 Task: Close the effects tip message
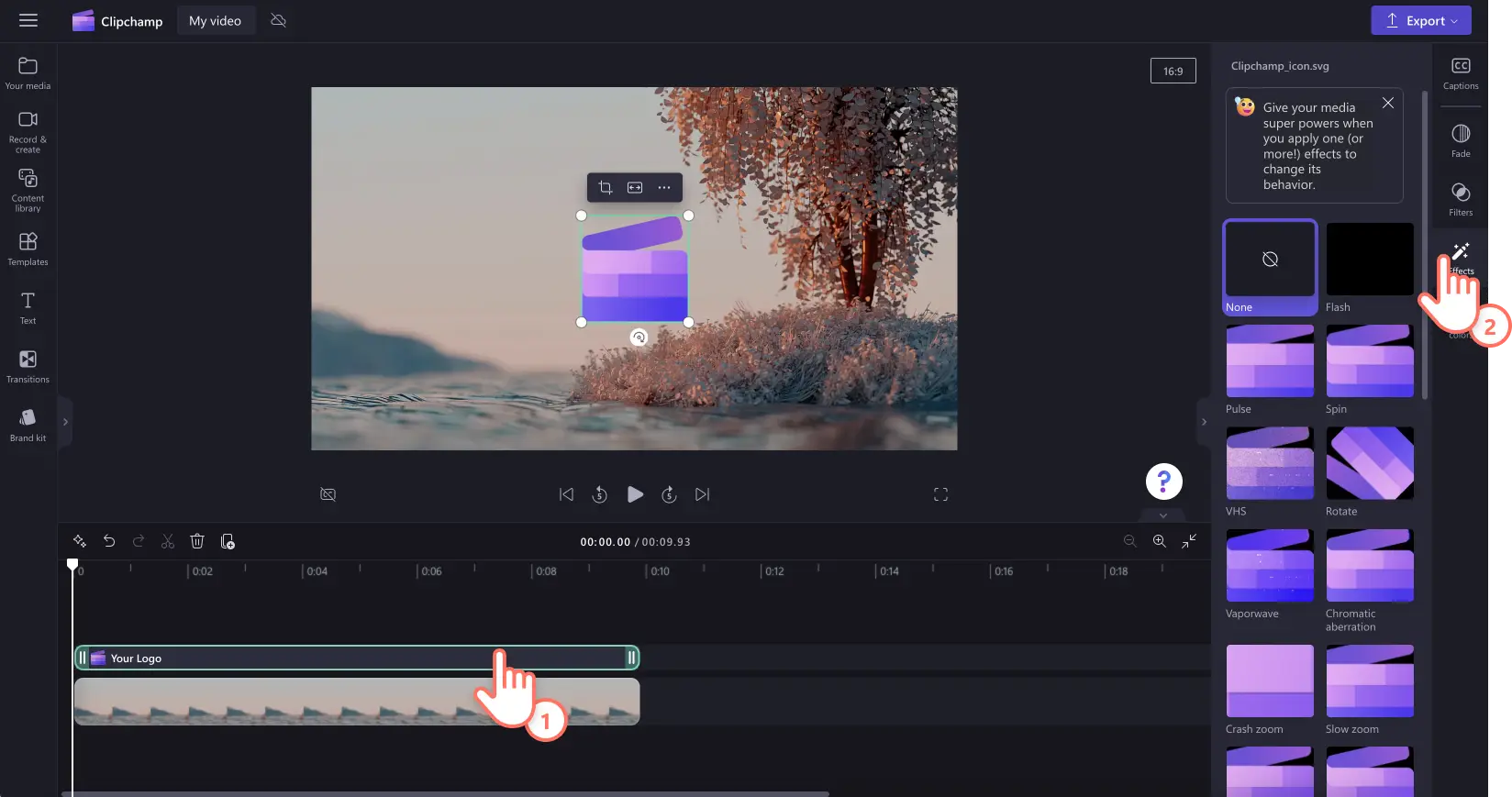click(x=1388, y=103)
